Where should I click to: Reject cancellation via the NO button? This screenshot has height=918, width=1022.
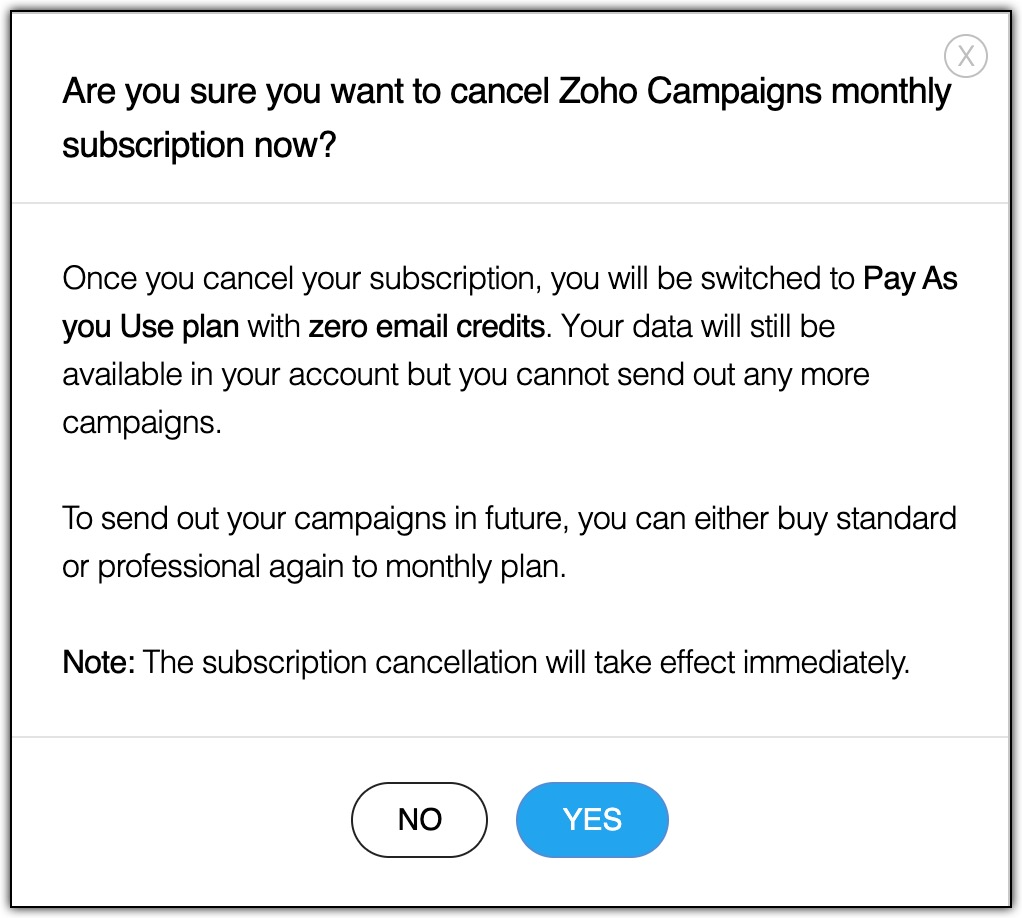pyautogui.click(x=419, y=819)
